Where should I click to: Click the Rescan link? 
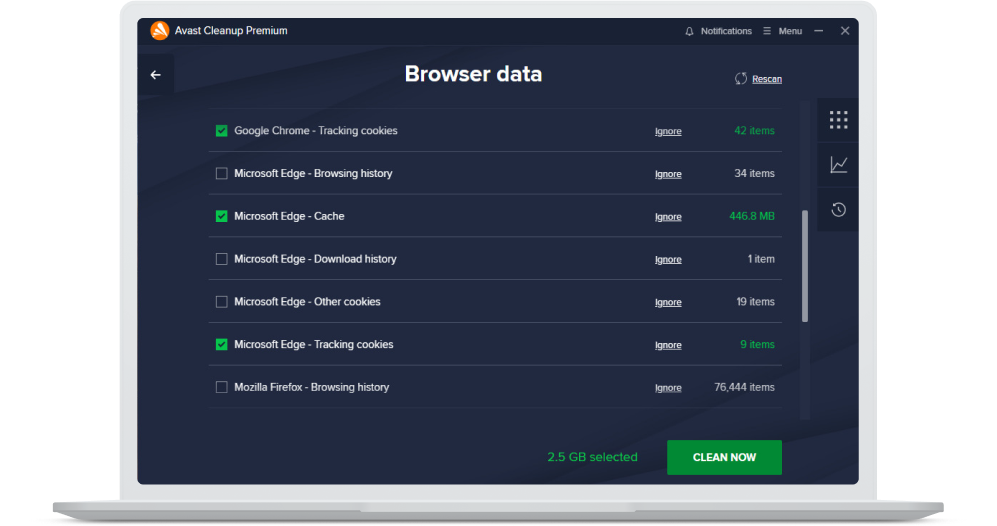click(767, 79)
